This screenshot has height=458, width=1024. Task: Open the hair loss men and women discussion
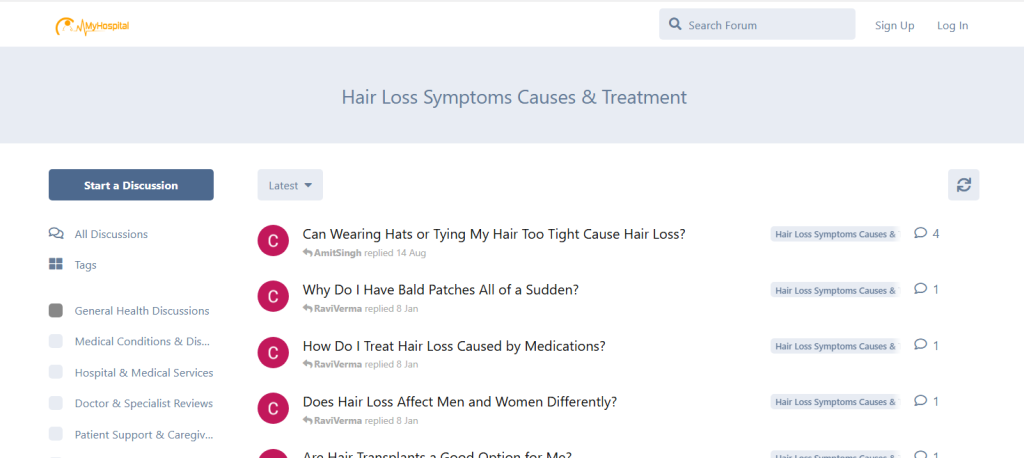pos(459,402)
